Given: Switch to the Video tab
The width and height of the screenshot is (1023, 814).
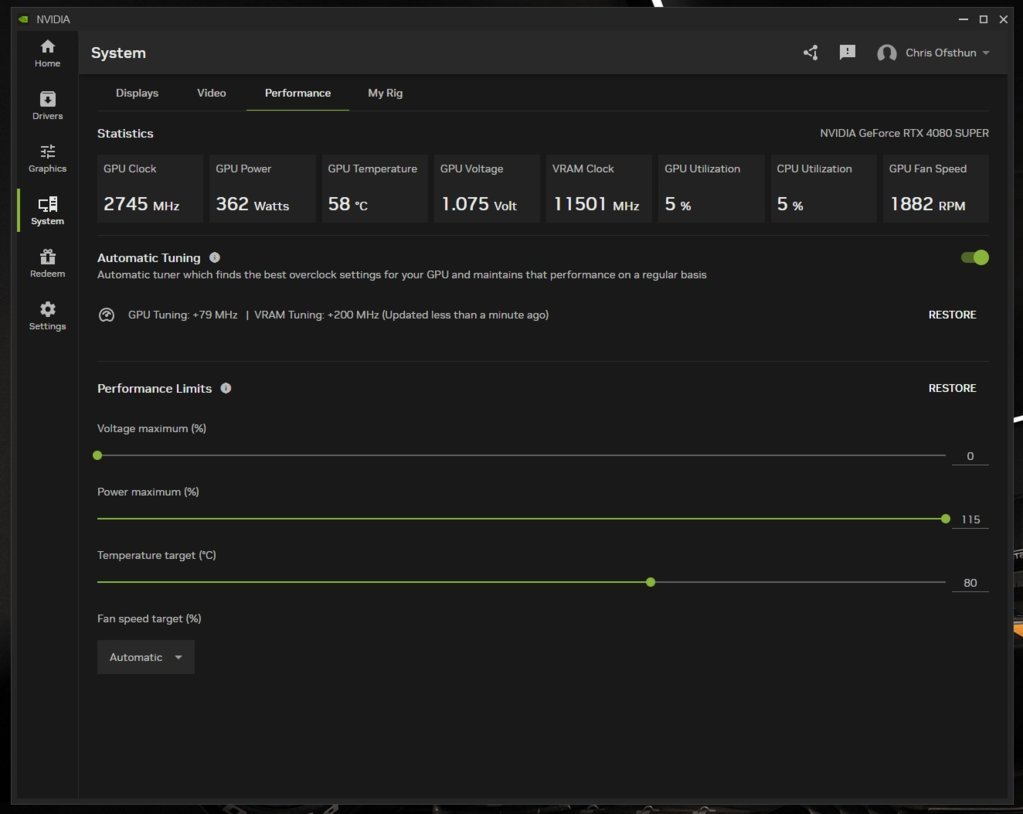Looking at the screenshot, I should [x=211, y=93].
